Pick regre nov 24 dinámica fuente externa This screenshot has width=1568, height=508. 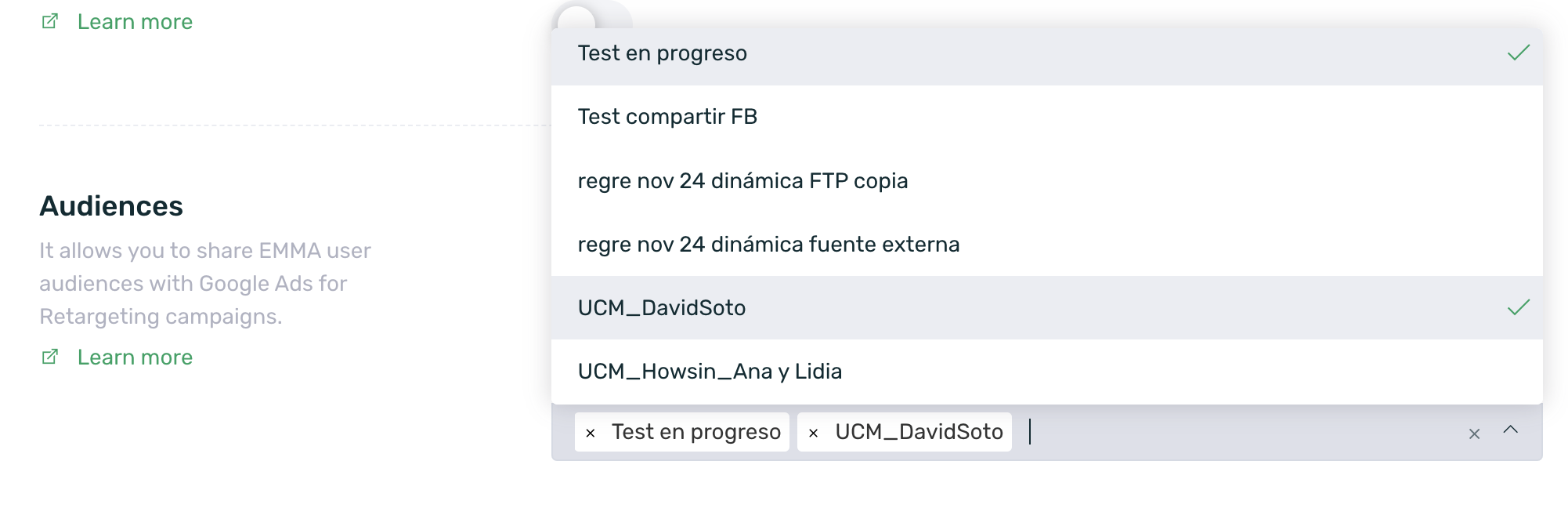pos(768,245)
